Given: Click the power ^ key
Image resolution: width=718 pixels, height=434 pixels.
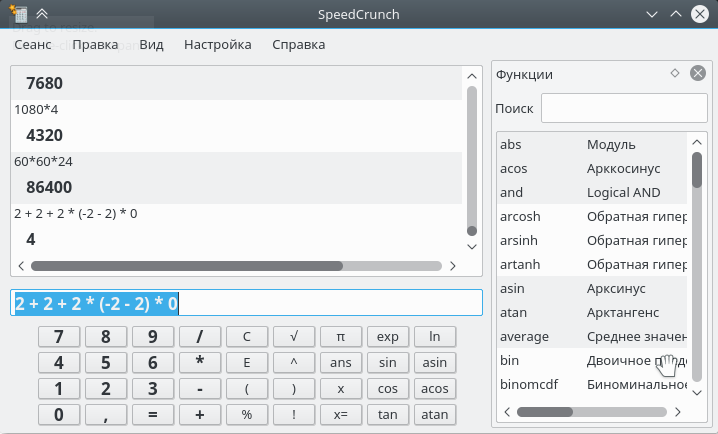Looking at the screenshot, I should point(294,363).
